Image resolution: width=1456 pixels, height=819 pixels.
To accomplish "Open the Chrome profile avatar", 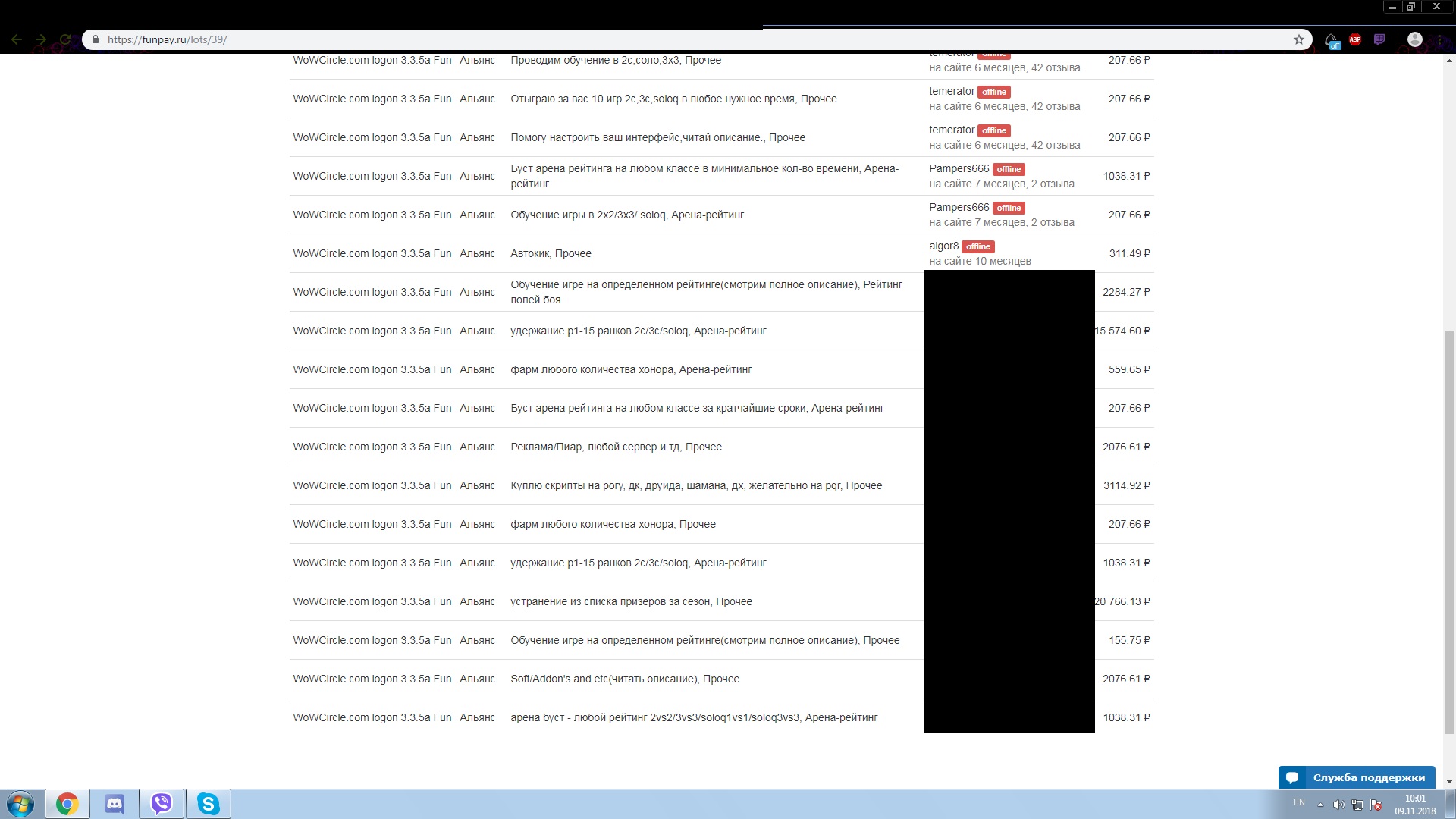I will 1414,39.
